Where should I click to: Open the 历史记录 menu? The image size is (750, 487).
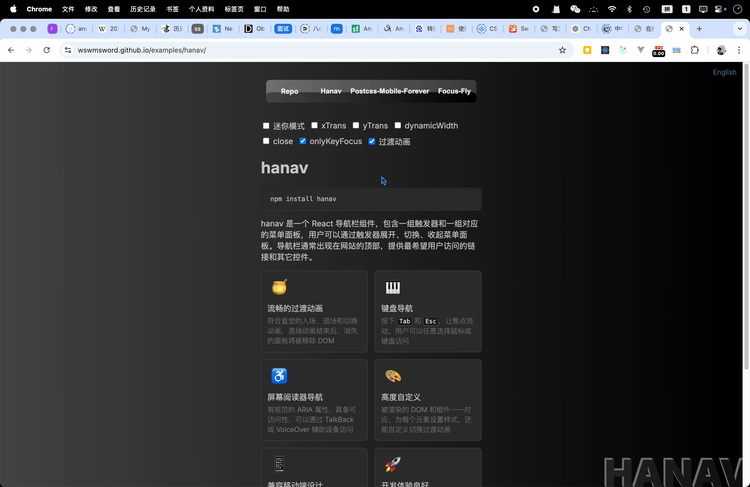[143, 9]
